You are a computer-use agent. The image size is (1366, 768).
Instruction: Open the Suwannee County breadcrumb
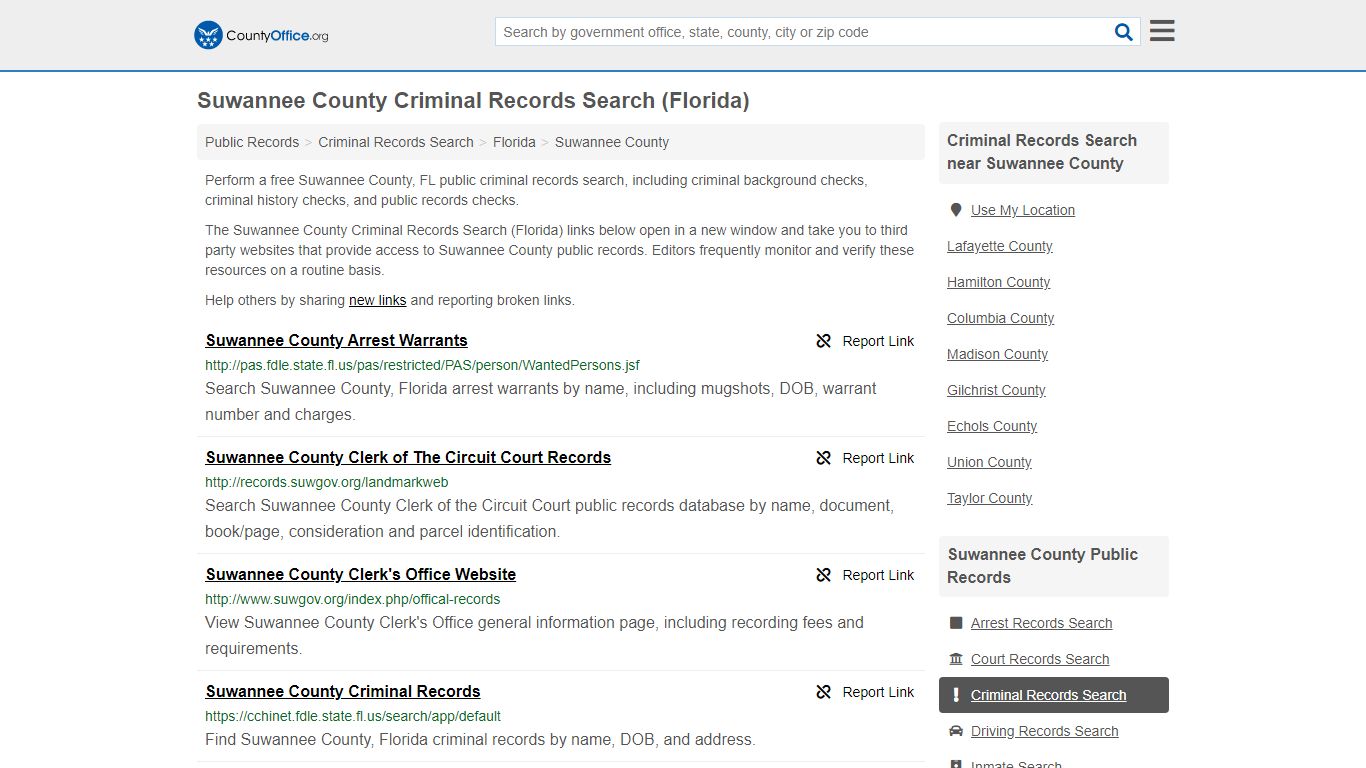click(x=612, y=142)
